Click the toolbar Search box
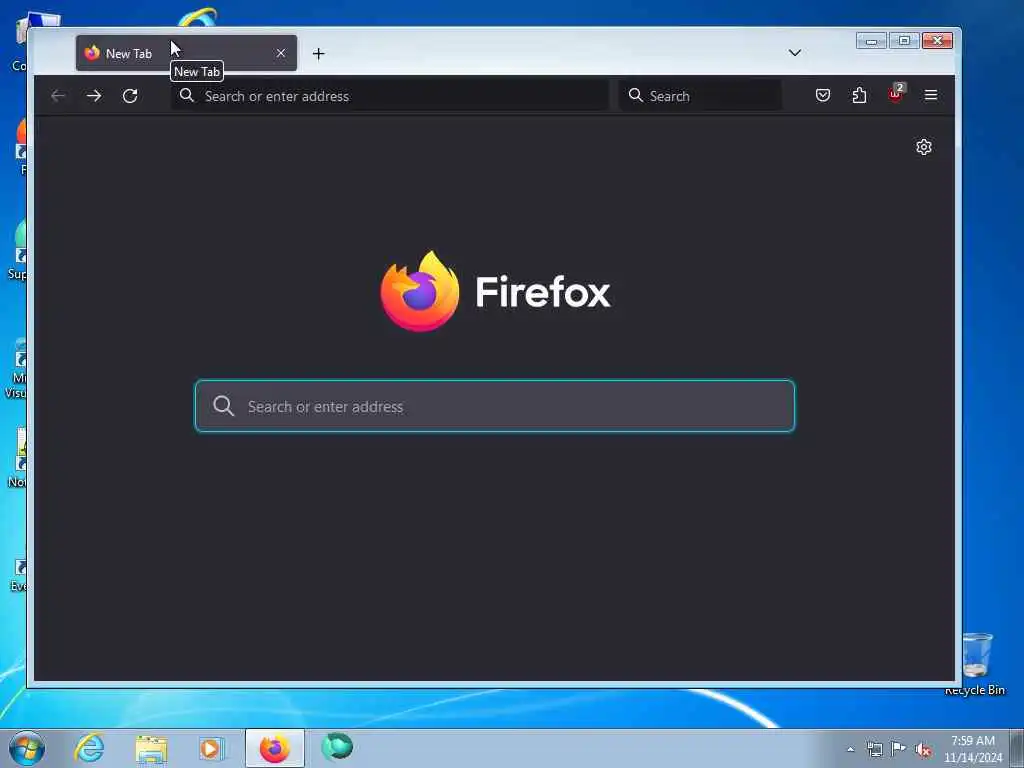This screenshot has height=768, width=1024. (700, 96)
